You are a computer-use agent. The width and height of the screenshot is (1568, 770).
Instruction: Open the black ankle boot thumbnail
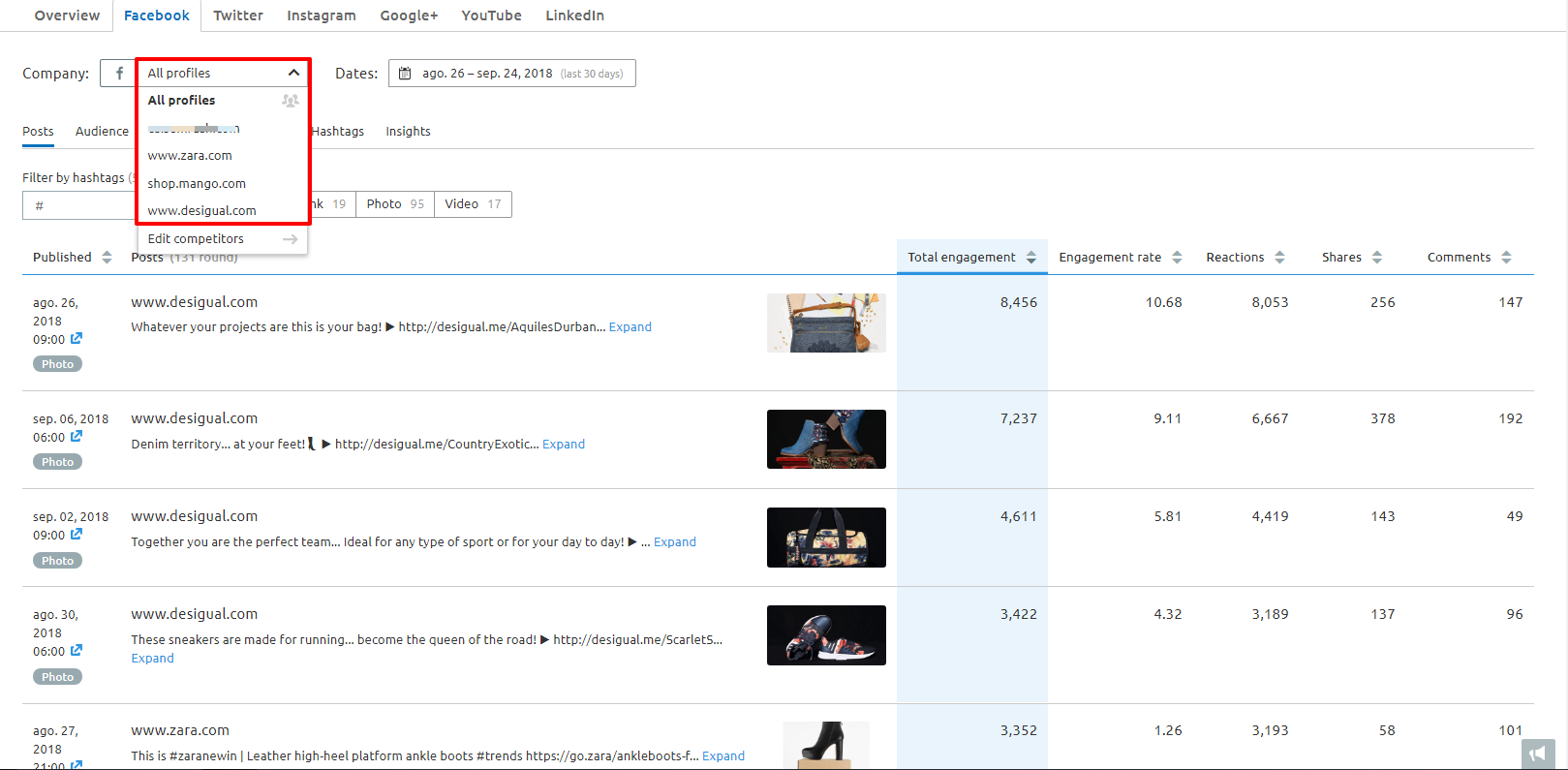click(x=826, y=746)
